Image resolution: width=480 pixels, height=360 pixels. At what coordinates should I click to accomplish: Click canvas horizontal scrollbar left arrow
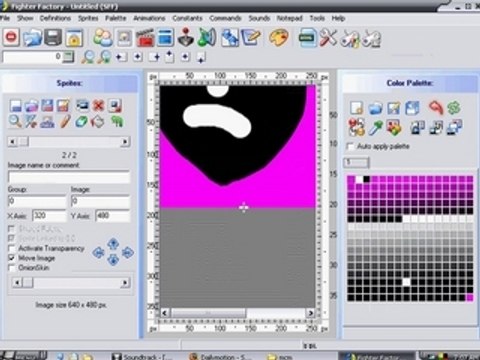click(165, 313)
